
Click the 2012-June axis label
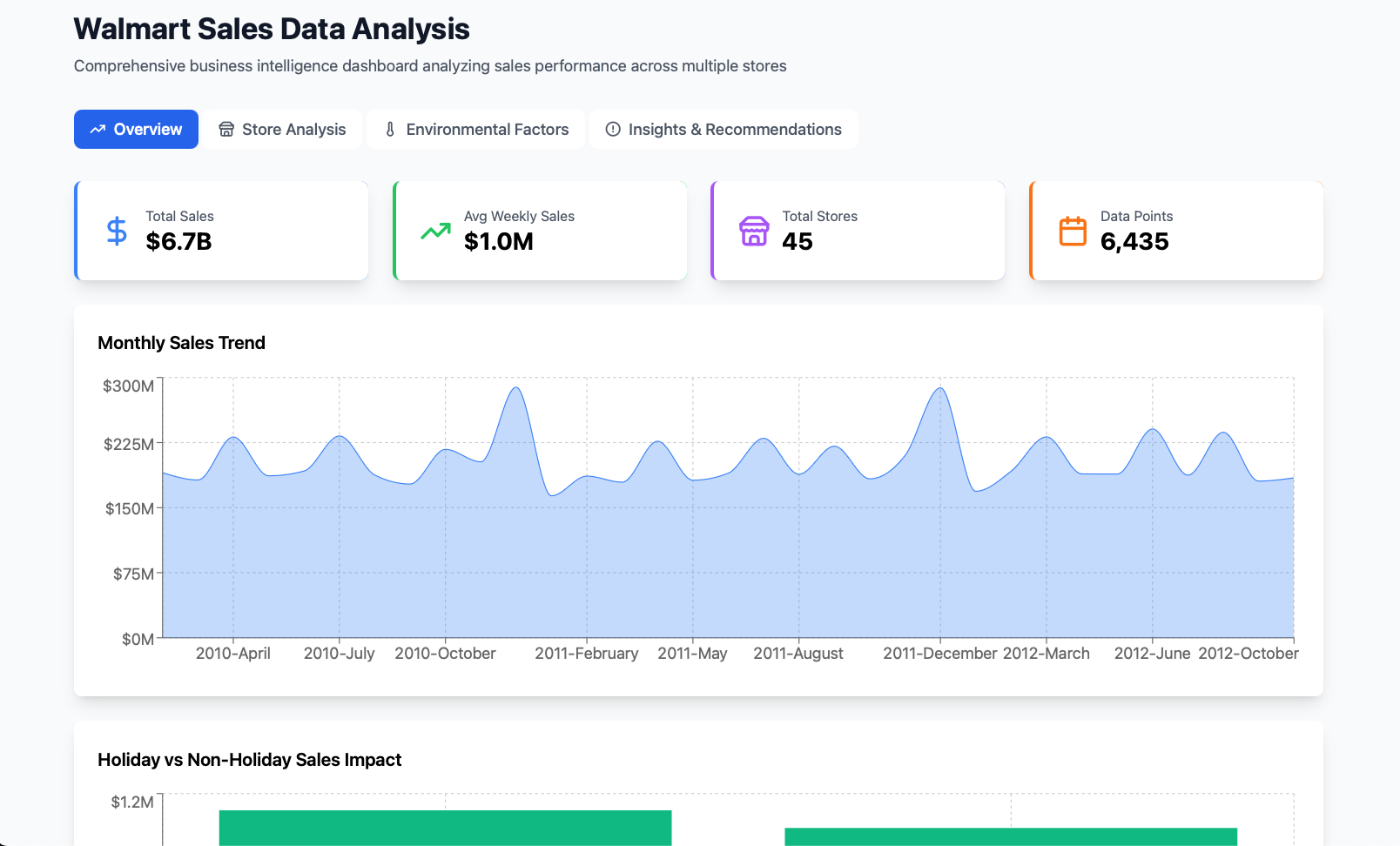(1152, 654)
